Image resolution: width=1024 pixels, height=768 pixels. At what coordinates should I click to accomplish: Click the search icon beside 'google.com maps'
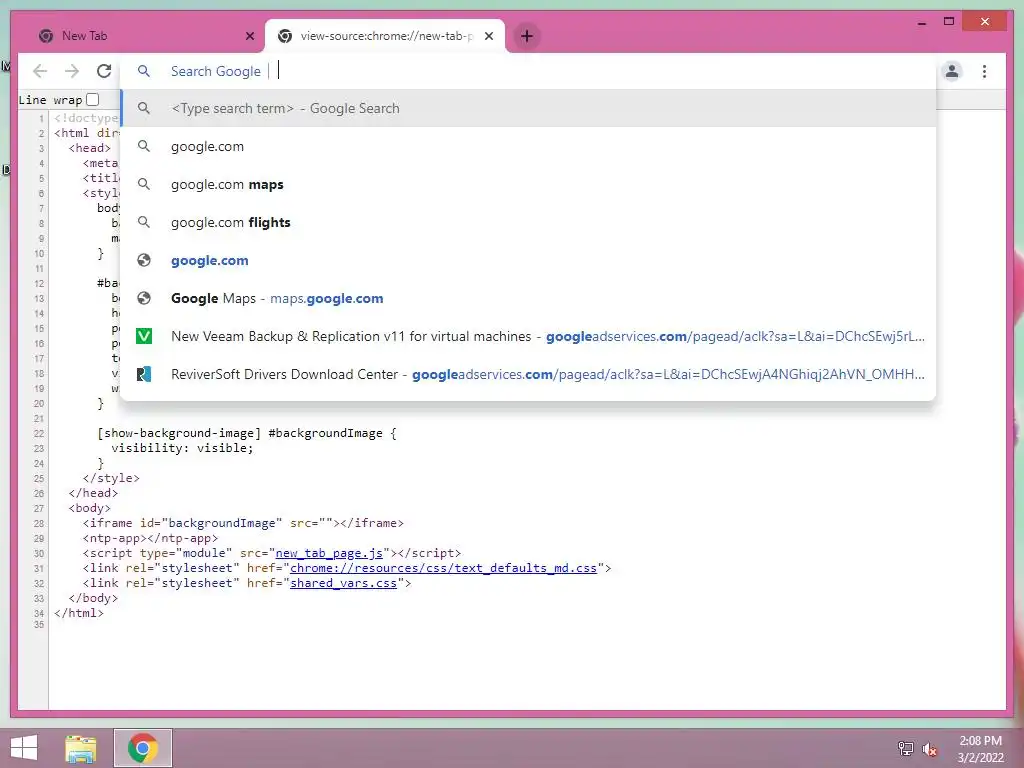click(144, 184)
